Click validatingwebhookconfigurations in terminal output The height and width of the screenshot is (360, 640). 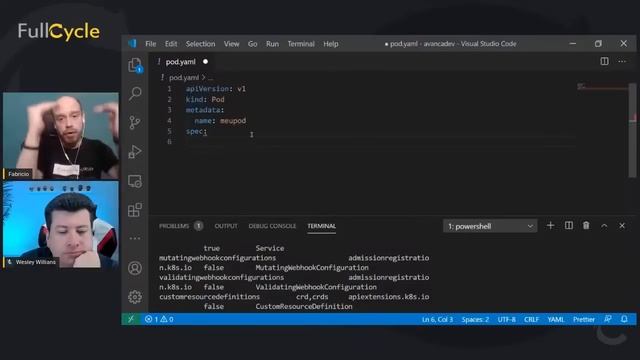(222, 277)
